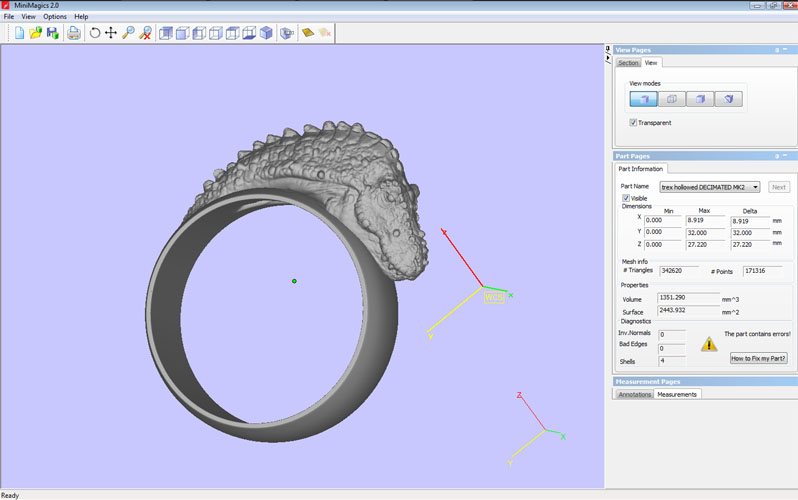The width and height of the screenshot is (798, 500).
Task: Click the # Points field showing 171316
Action: click(763, 270)
